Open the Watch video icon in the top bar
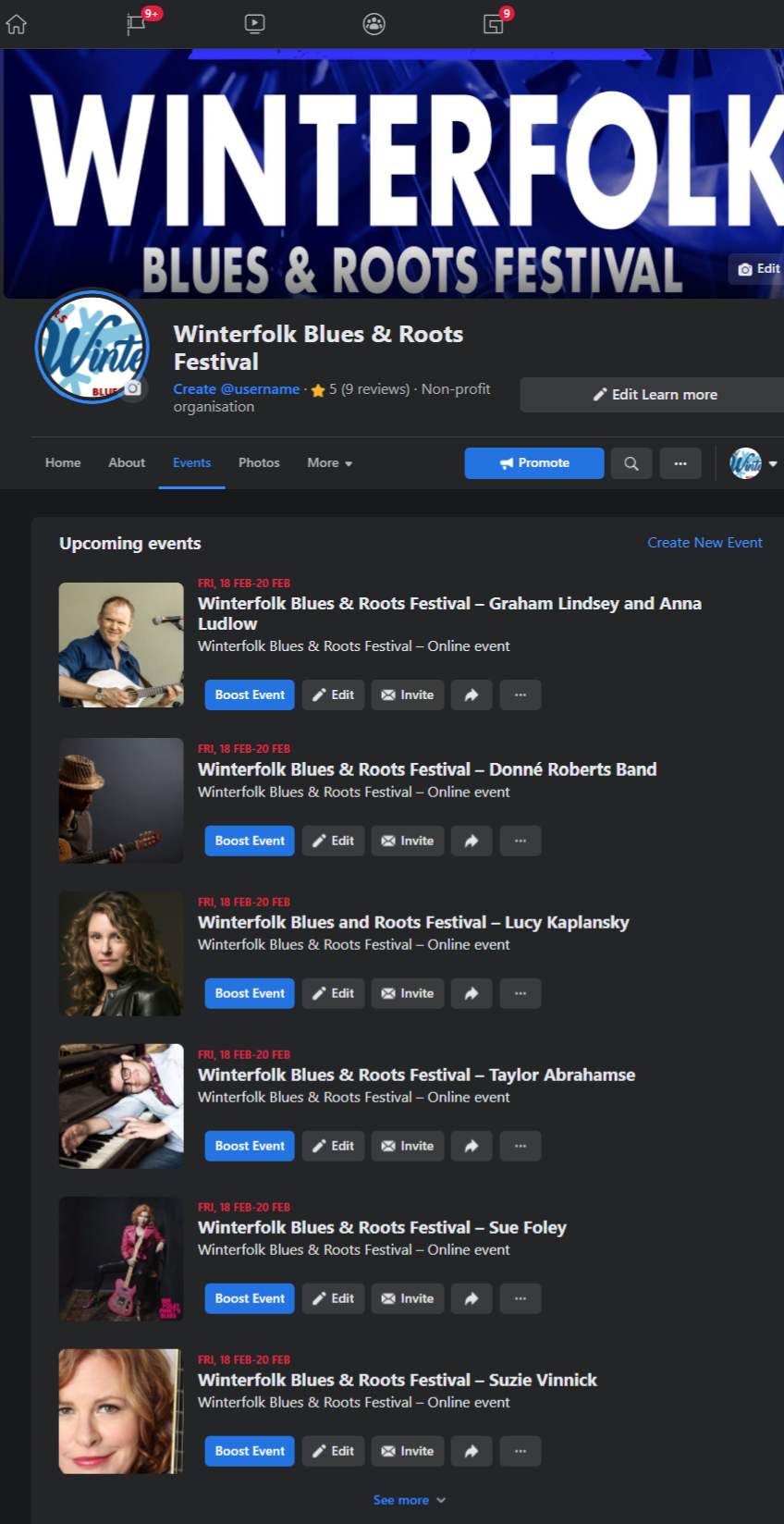 coord(255,24)
